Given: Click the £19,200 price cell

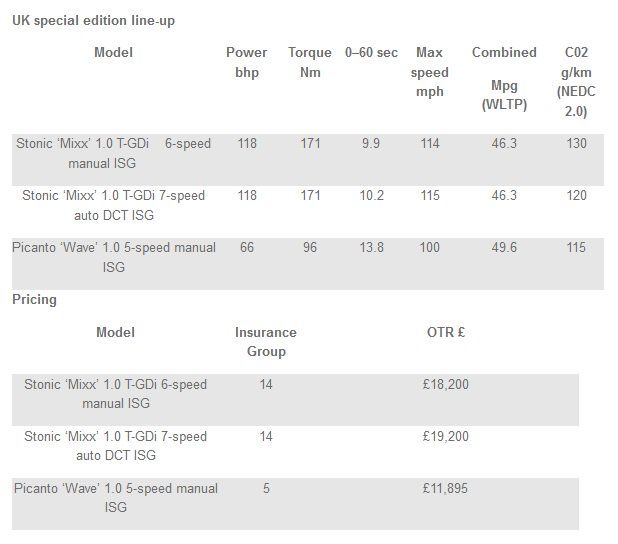Looking at the screenshot, I should [446, 436].
